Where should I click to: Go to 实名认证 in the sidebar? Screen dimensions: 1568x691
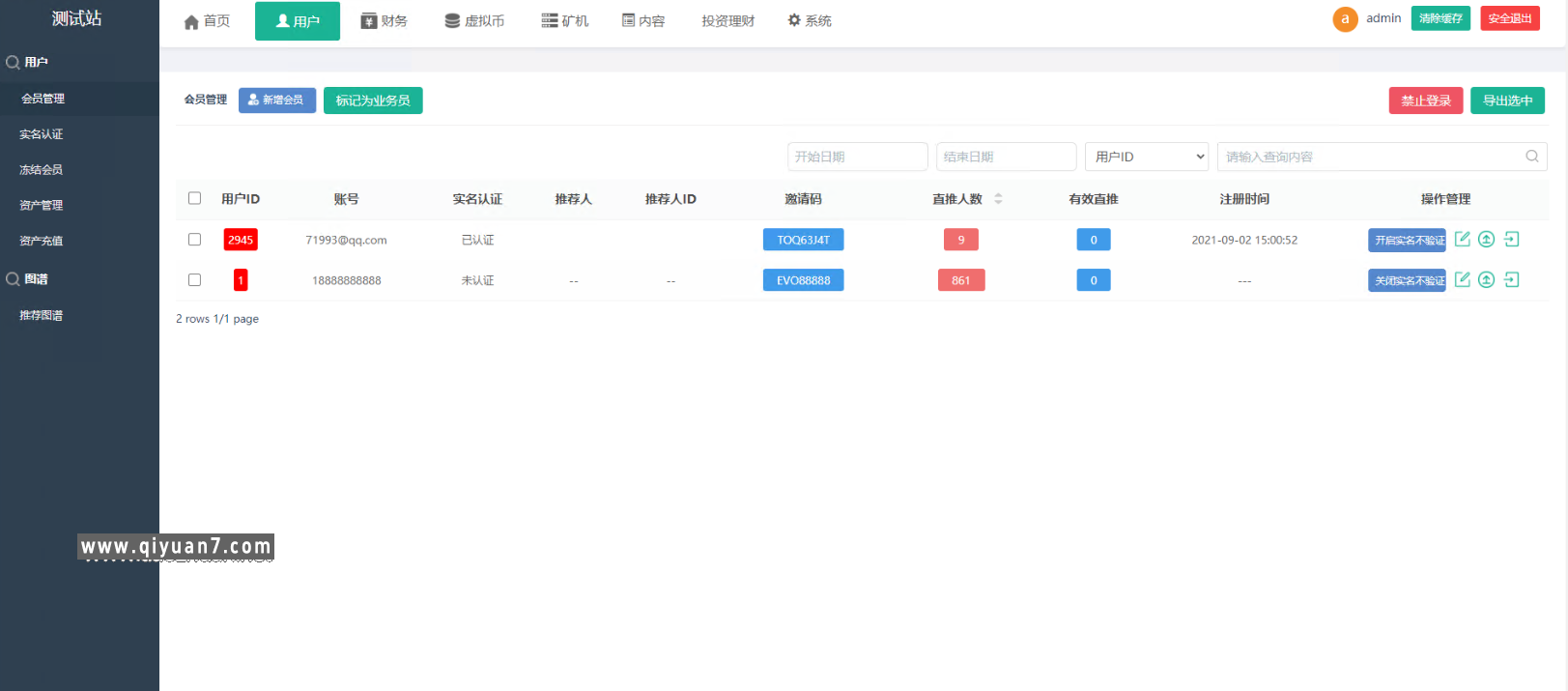coord(42,134)
